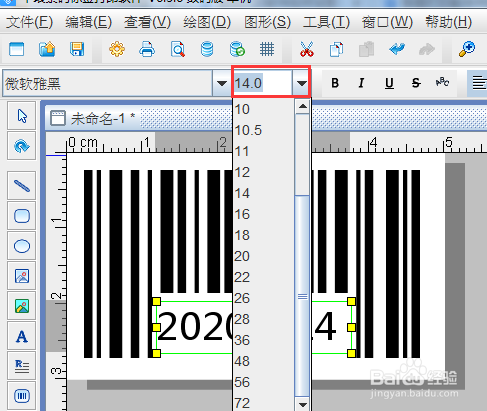Screen dimensions: 487x411
Task: Open the 编辑(E) menu
Action: (88, 22)
